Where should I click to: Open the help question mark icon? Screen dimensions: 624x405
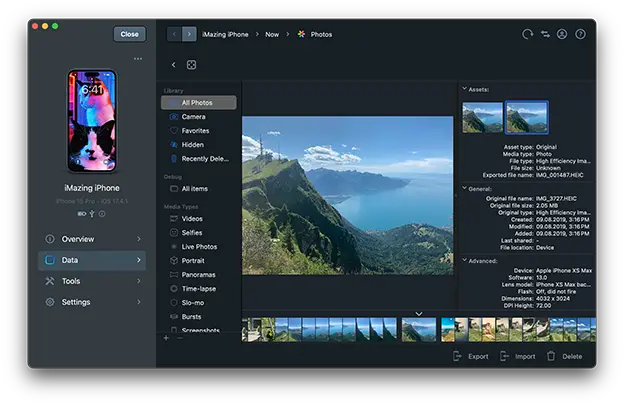pos(580,34)
